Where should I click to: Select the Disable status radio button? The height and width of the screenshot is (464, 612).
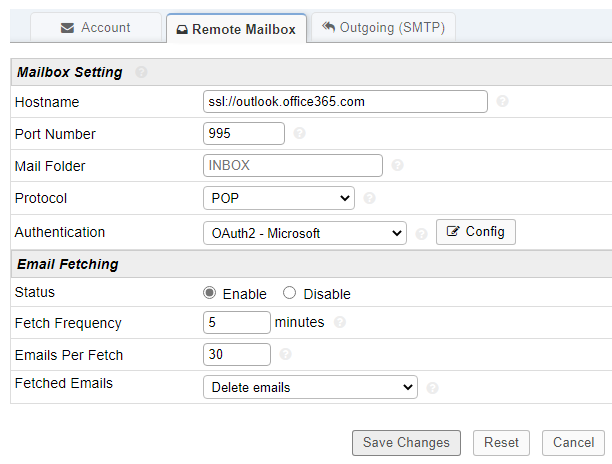point(290,294)
